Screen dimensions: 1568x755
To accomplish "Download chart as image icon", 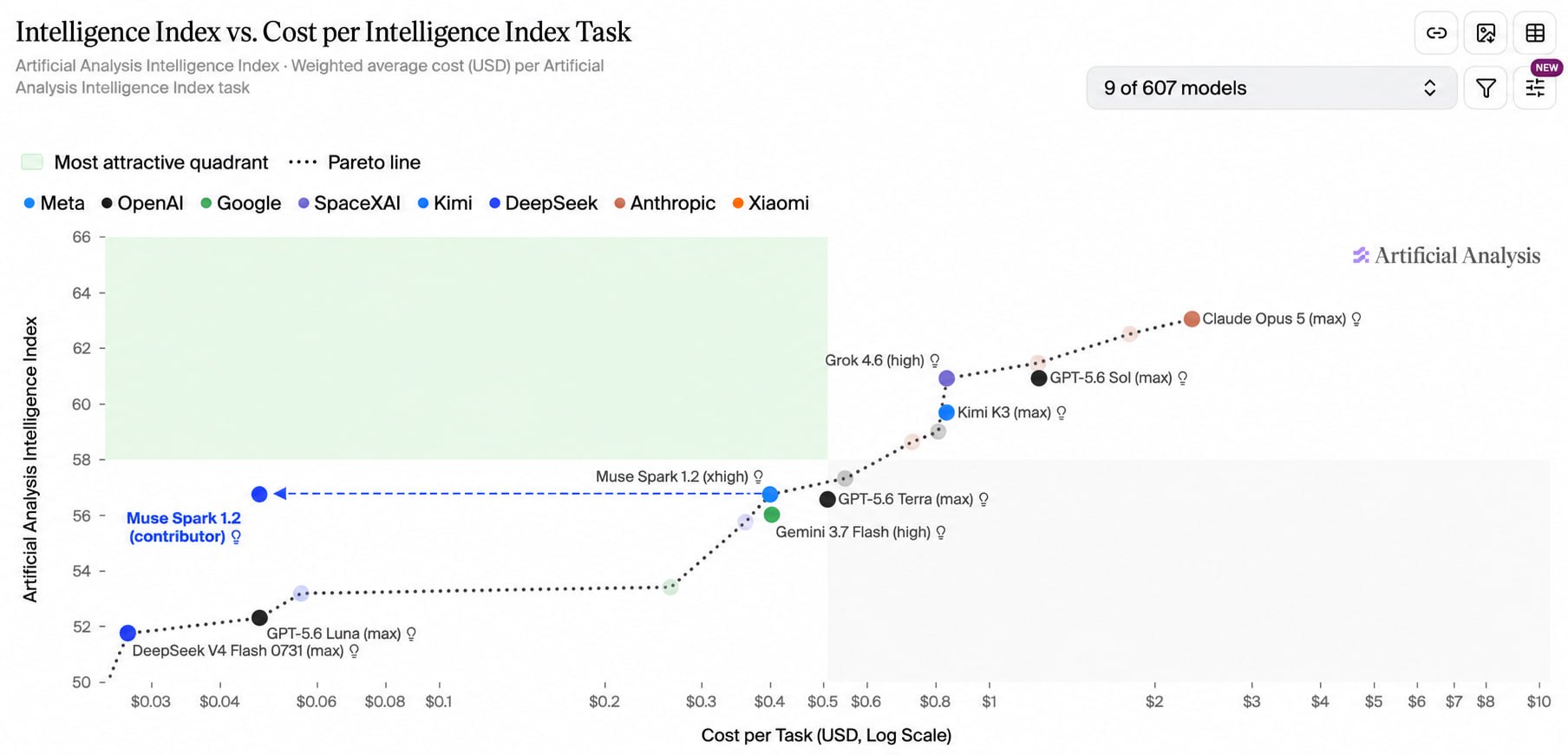I will point(1486,33).
